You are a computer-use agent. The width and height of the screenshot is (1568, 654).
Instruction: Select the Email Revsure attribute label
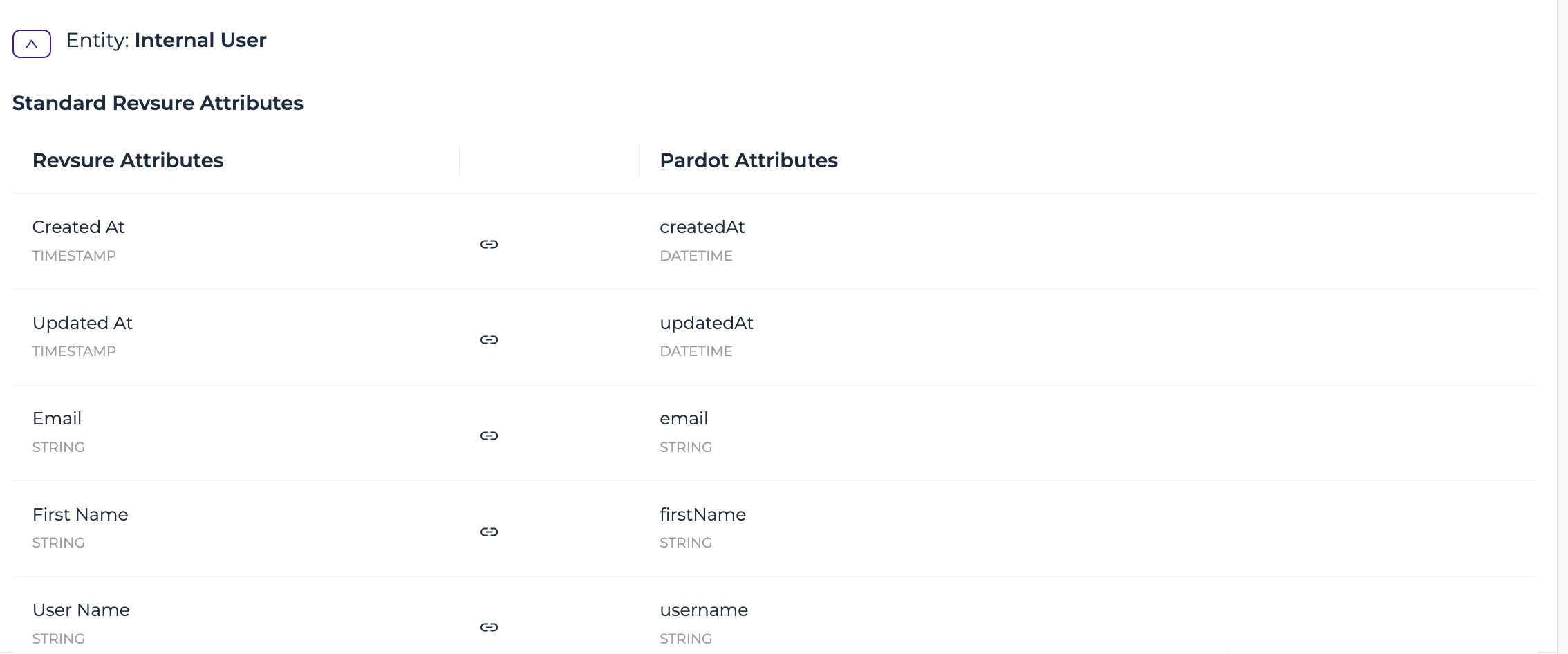[x=57, y=418]
